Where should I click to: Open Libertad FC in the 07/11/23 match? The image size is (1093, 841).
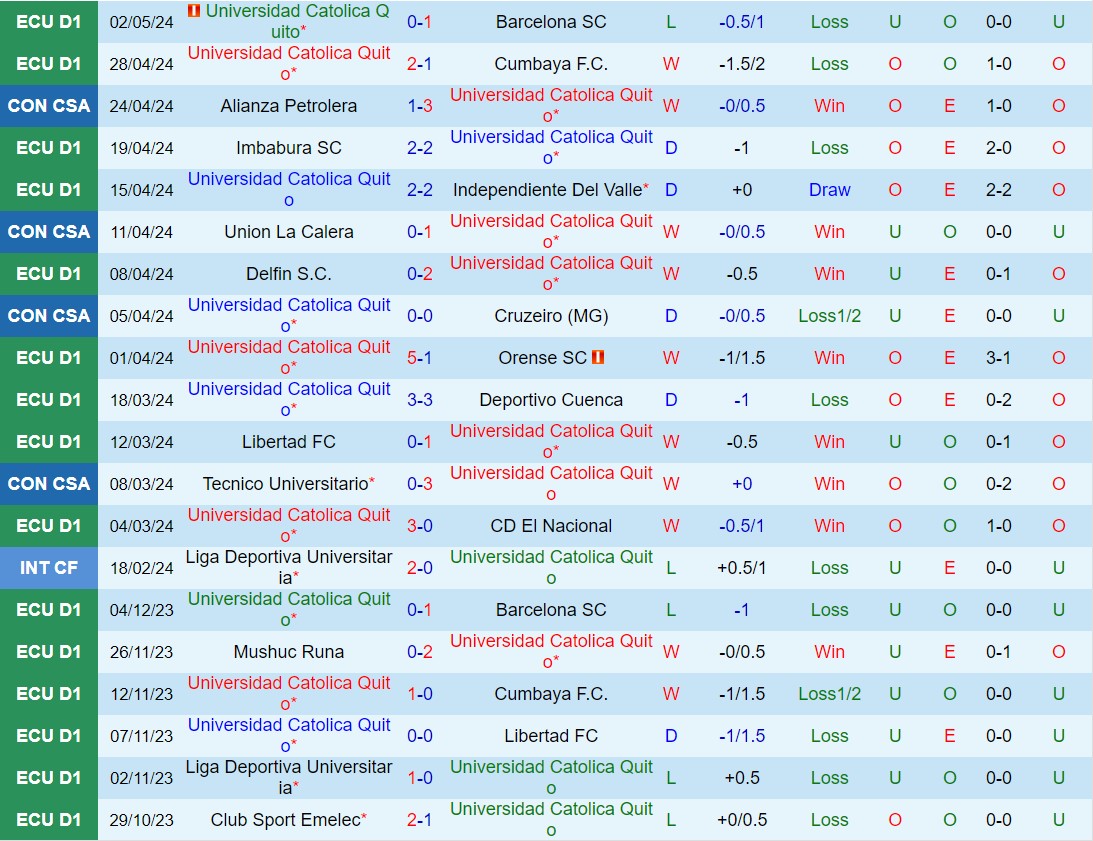pyautogui.click(x=551, y=736)
